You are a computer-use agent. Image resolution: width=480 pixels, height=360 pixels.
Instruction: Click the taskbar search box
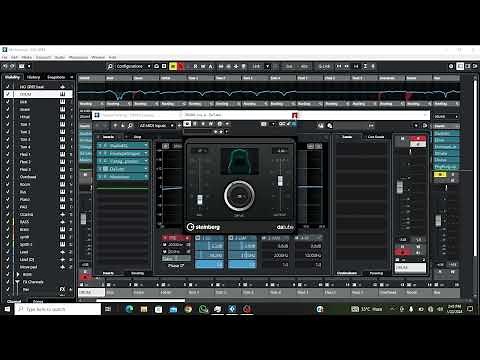58,309
